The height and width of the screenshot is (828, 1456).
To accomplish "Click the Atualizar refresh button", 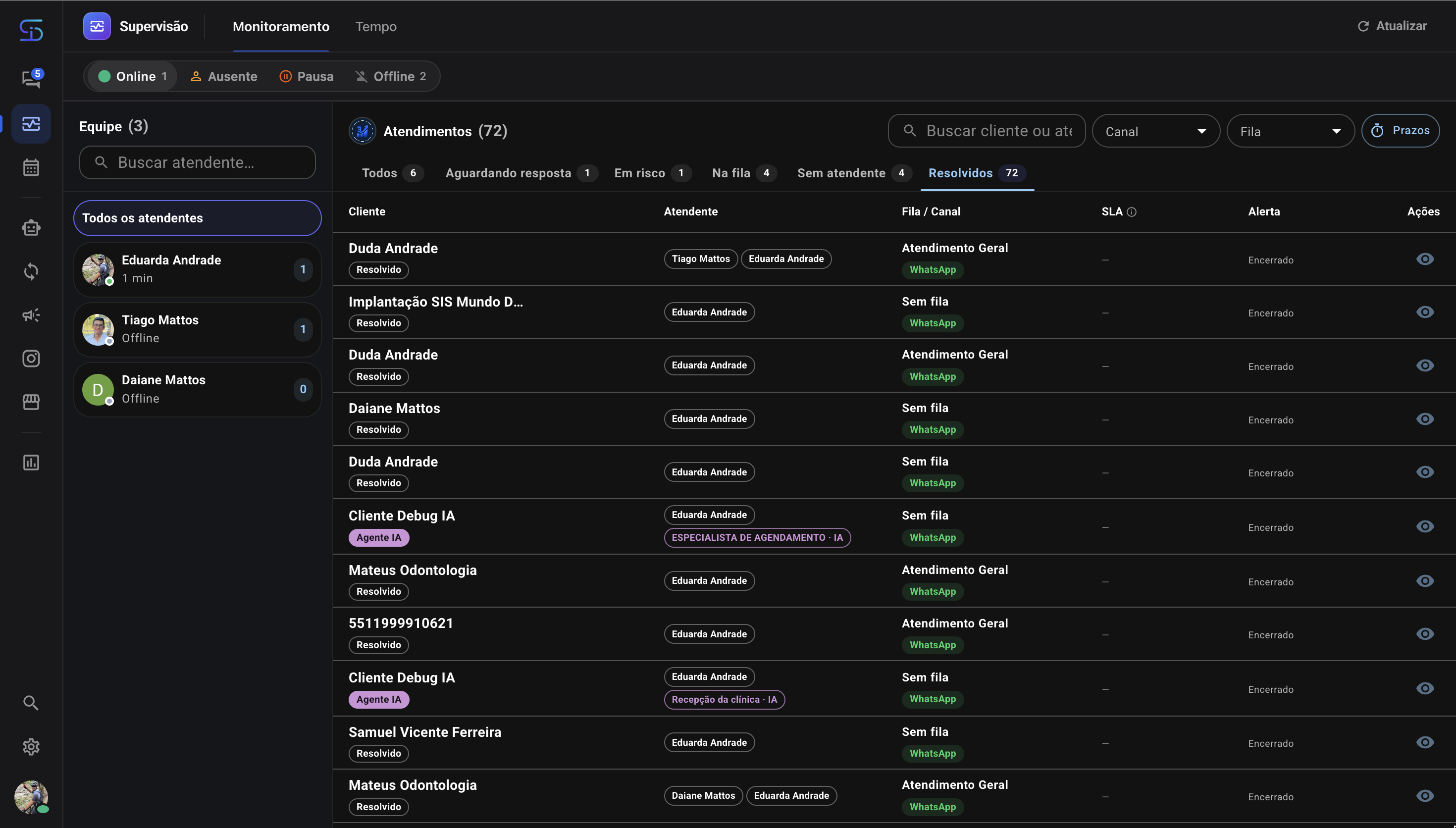I will tap(1392, 26).
